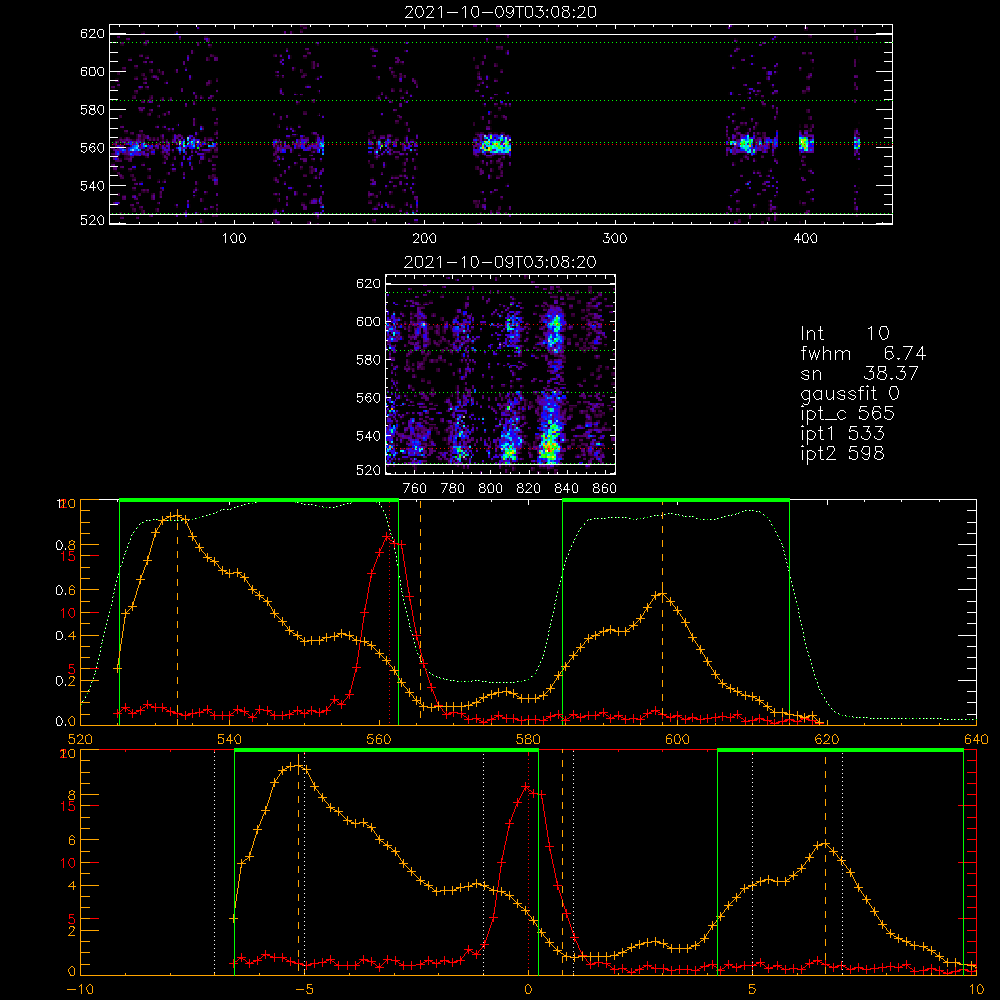Image resolution: width=1000 pixels, height=1000 pixels.
Task: Click y-axis label 0.8 of the upper profile plot
Action: coord(65,545)
